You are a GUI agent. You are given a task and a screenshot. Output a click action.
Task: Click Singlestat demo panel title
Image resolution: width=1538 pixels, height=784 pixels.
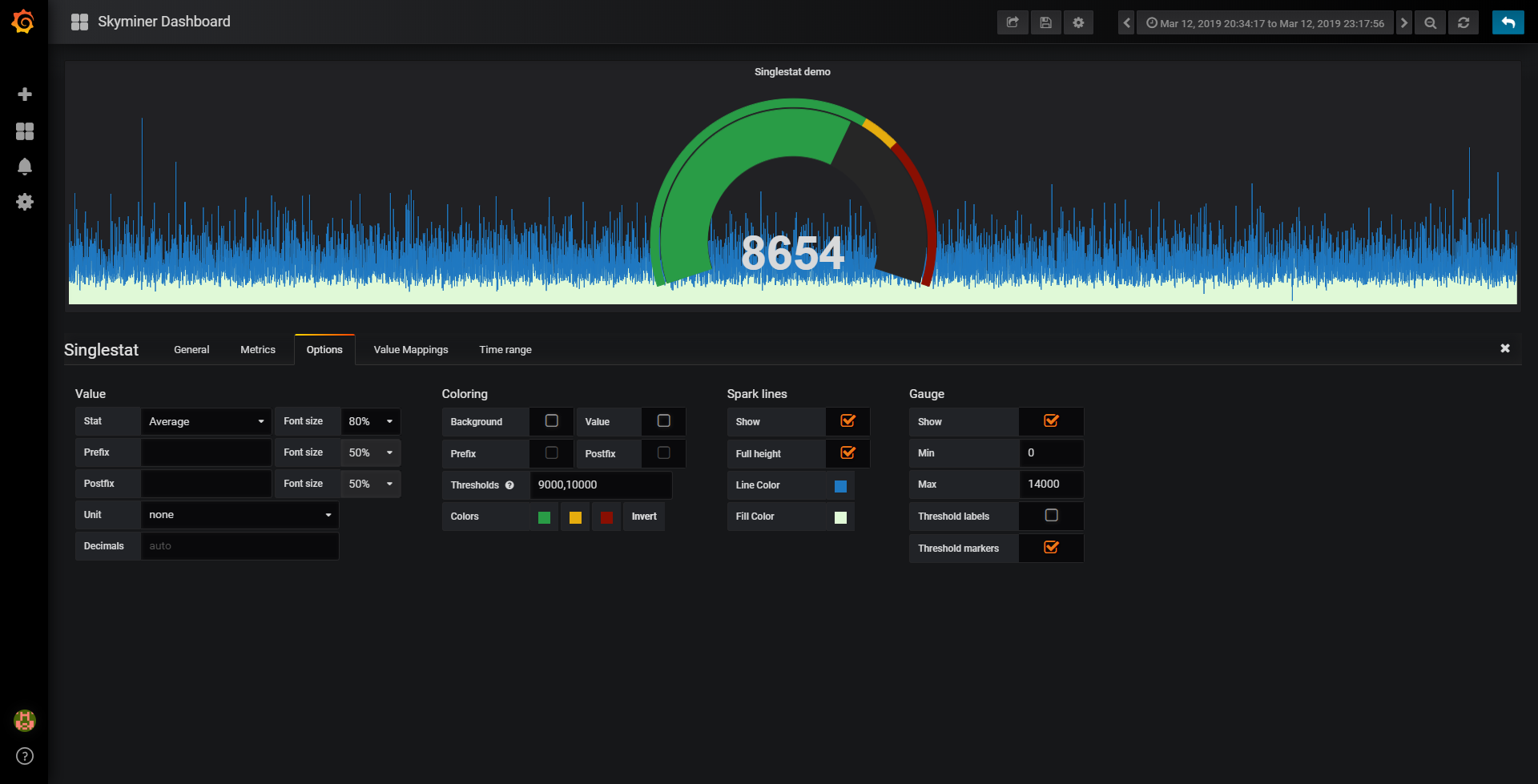(x=792, y=72)
